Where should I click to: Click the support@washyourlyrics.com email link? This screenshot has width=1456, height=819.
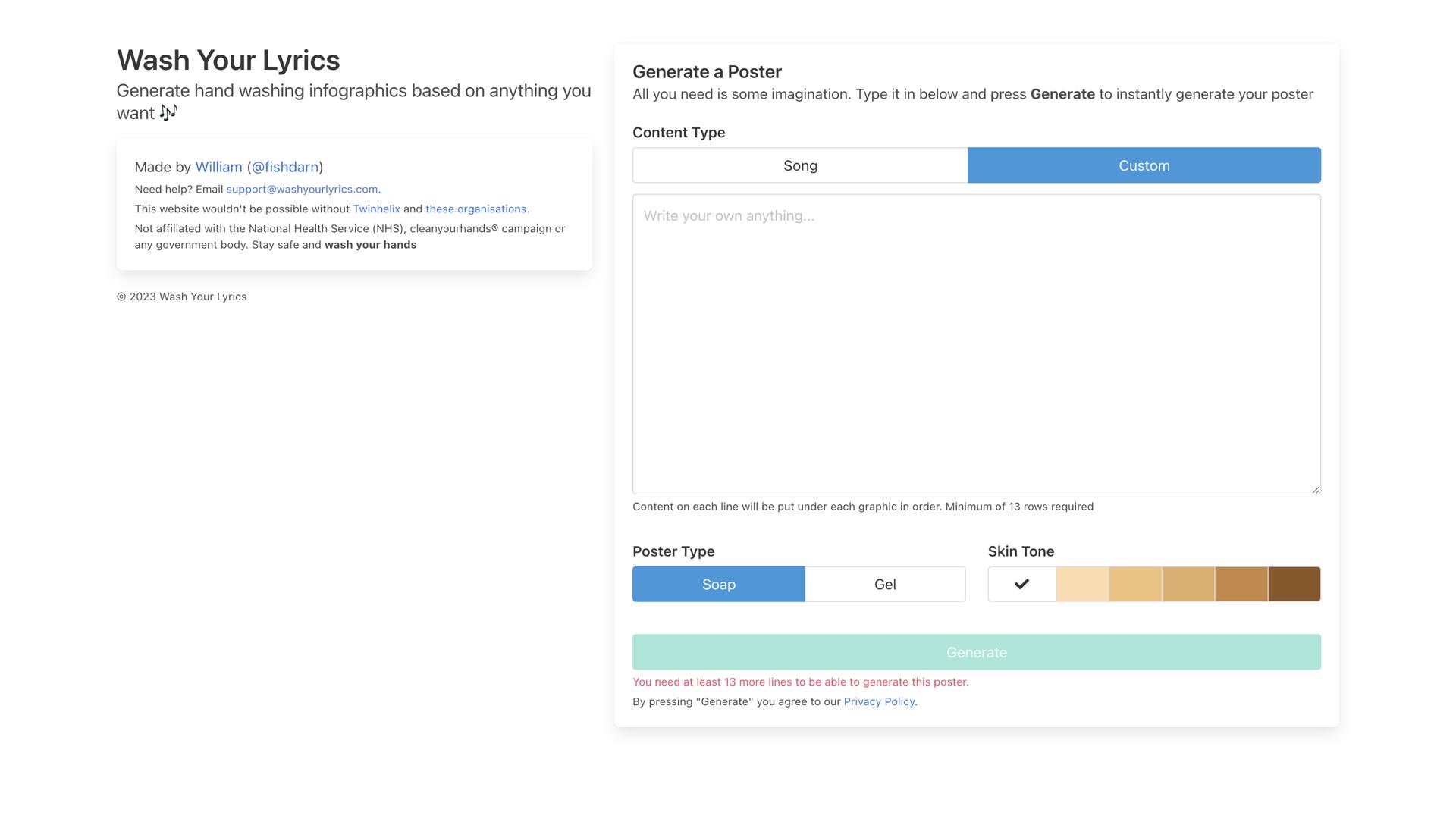(x=302, y=189)
